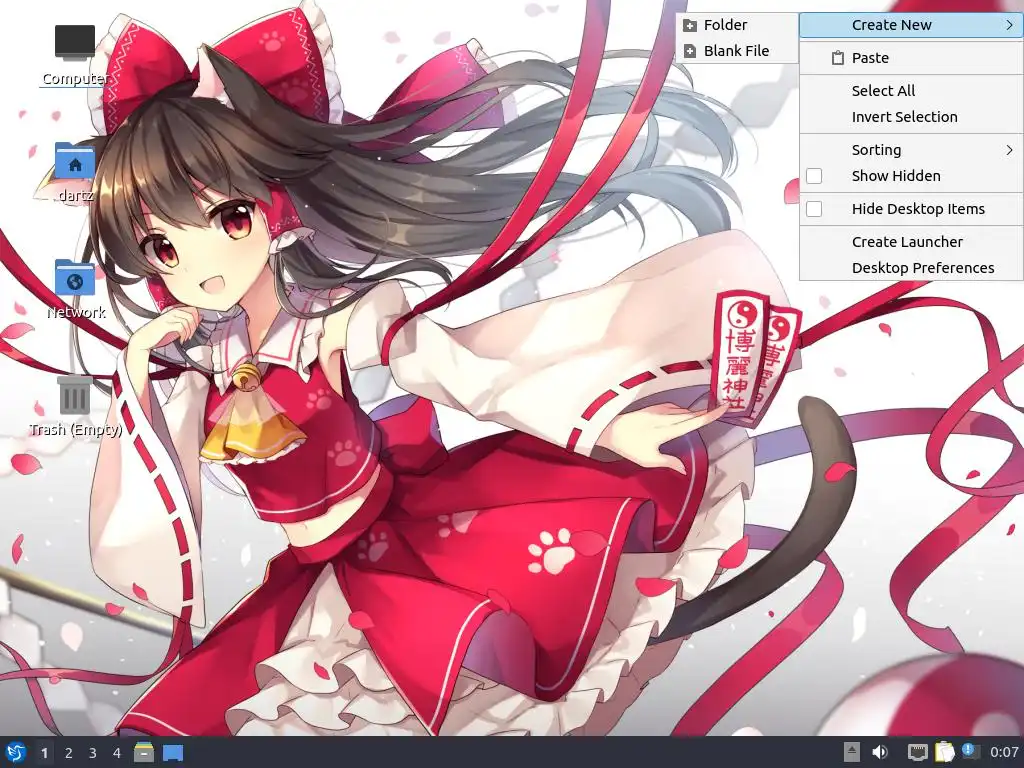Toggle the Show Hidden checkbox
This screenshot has width=1024, height=768.
[x=814, y=176]
